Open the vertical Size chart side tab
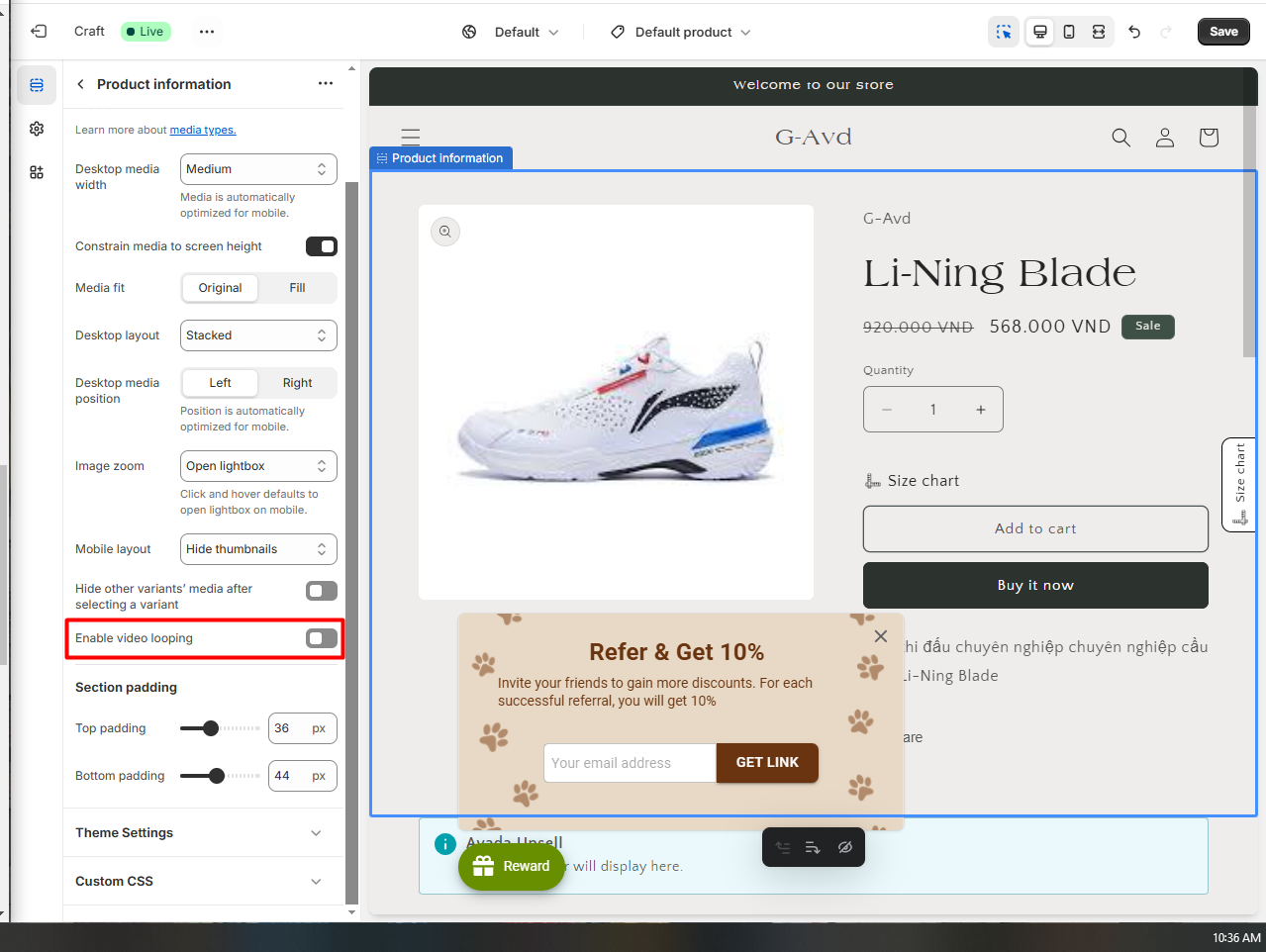This screenshot has height=952, width=1266. tap(1239, 485)
